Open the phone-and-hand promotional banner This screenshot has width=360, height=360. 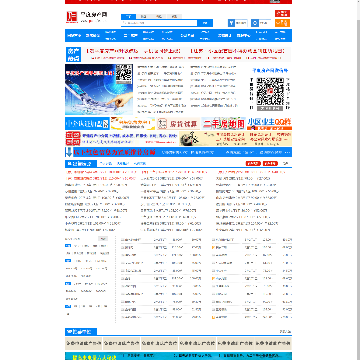click(x=99, y=90)
